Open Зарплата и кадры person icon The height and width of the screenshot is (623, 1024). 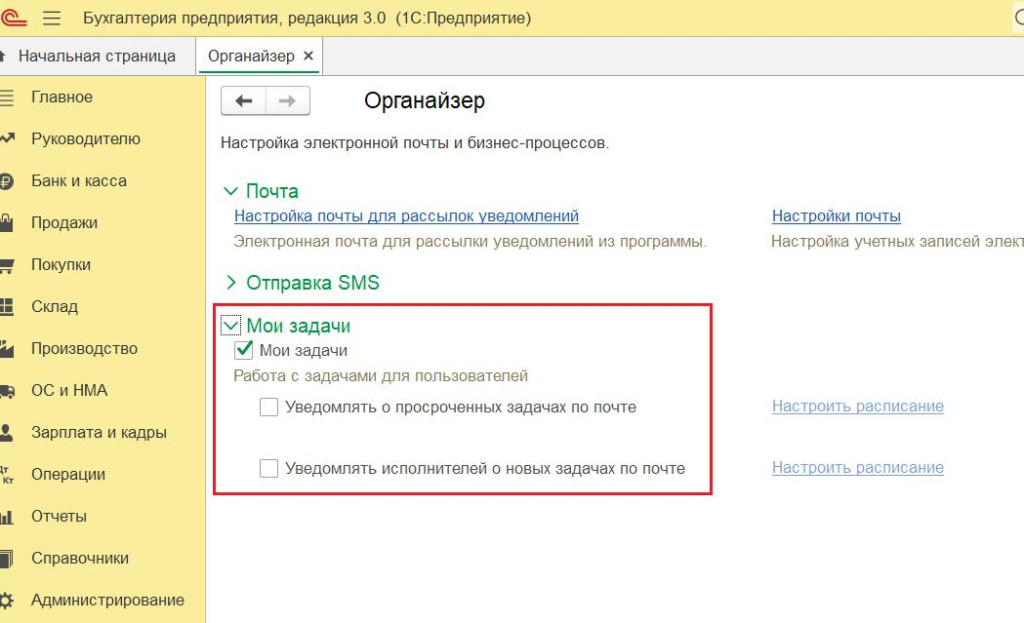coord(7,433)
